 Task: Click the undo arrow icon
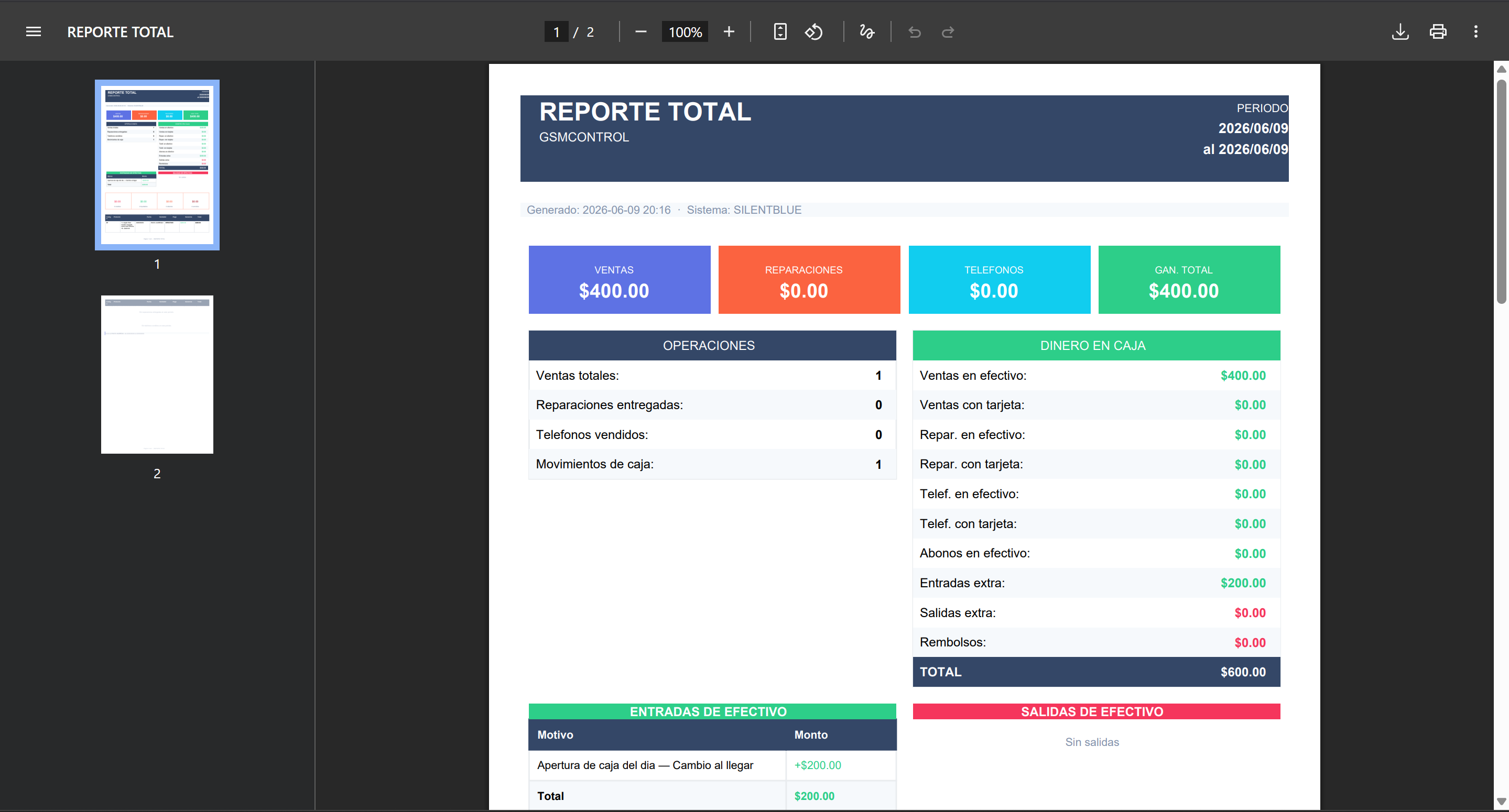click(915, 31)
